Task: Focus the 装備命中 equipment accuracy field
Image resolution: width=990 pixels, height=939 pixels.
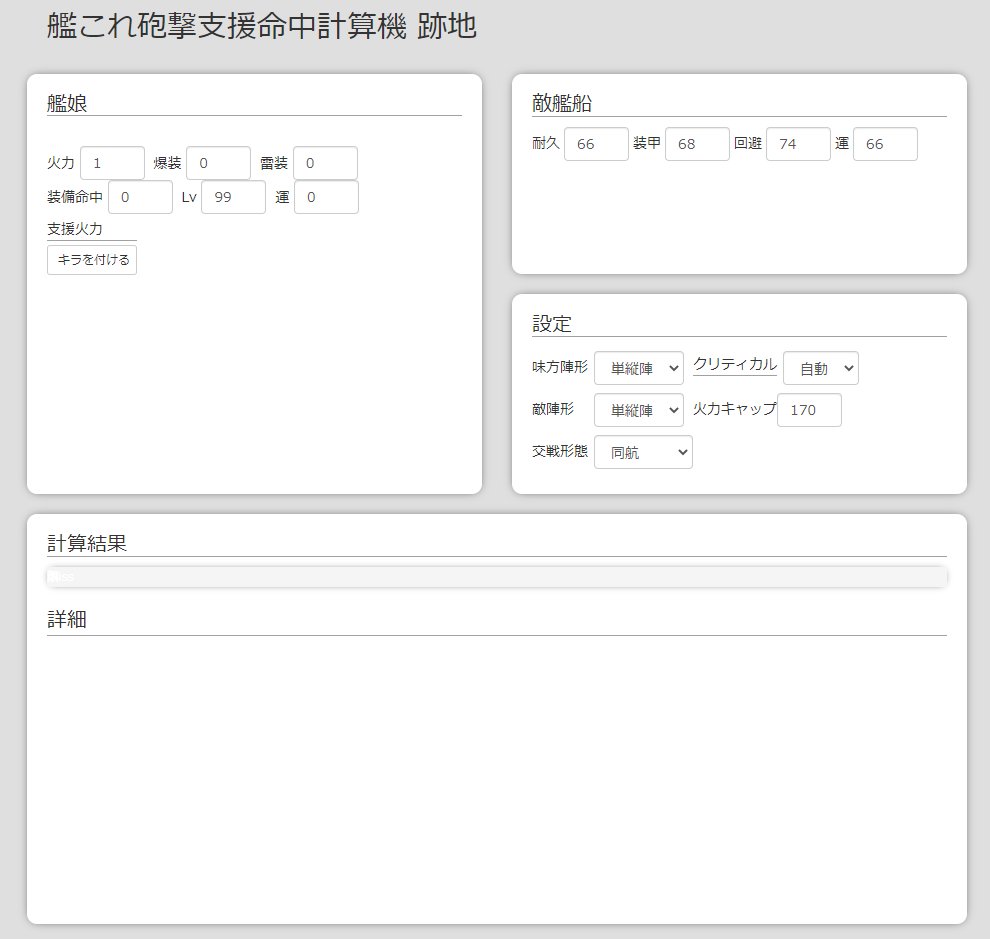Action: click(140, 197)
